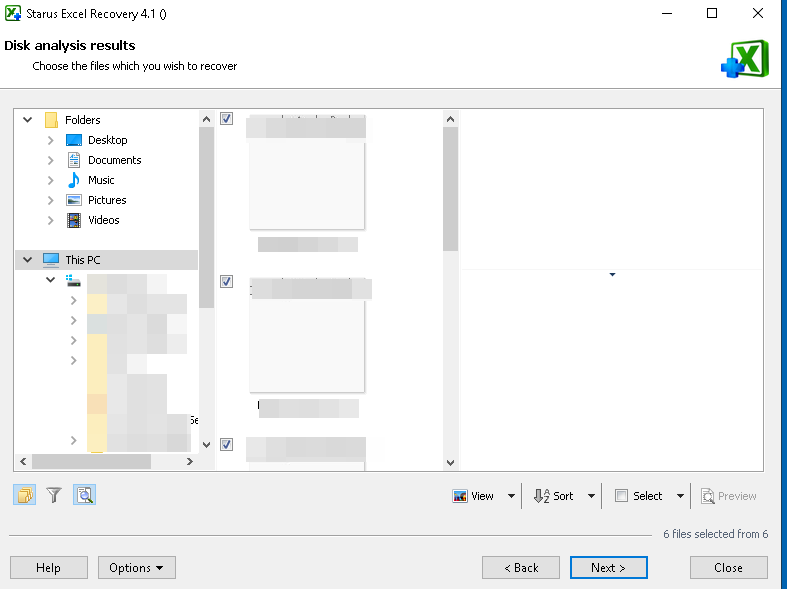Click the file list vertical scrollbar thumb
Screen dimensions: 787x589
coord(450,189)
